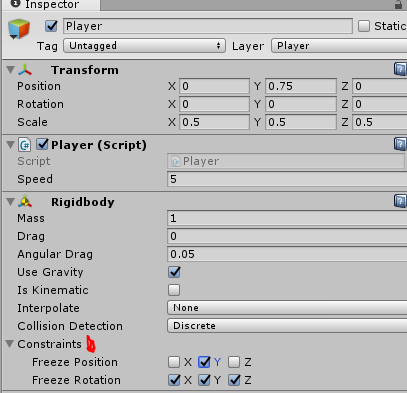Uncheck Freeze Rotation Z
The height and width of the screenshot is (393, 407).
click(x=234, y=380)
